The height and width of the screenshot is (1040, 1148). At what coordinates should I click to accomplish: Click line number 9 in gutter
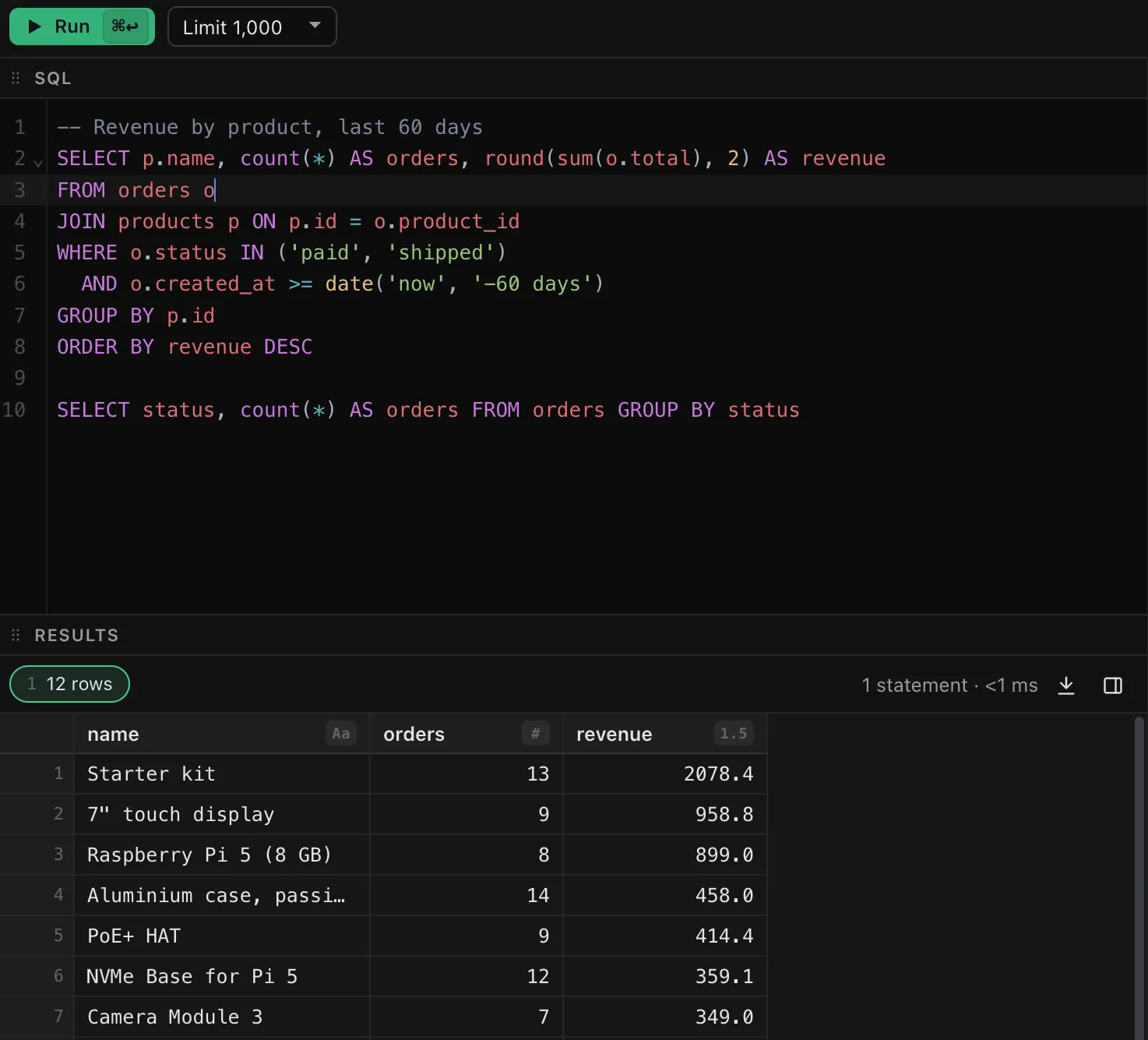(20, 378)
